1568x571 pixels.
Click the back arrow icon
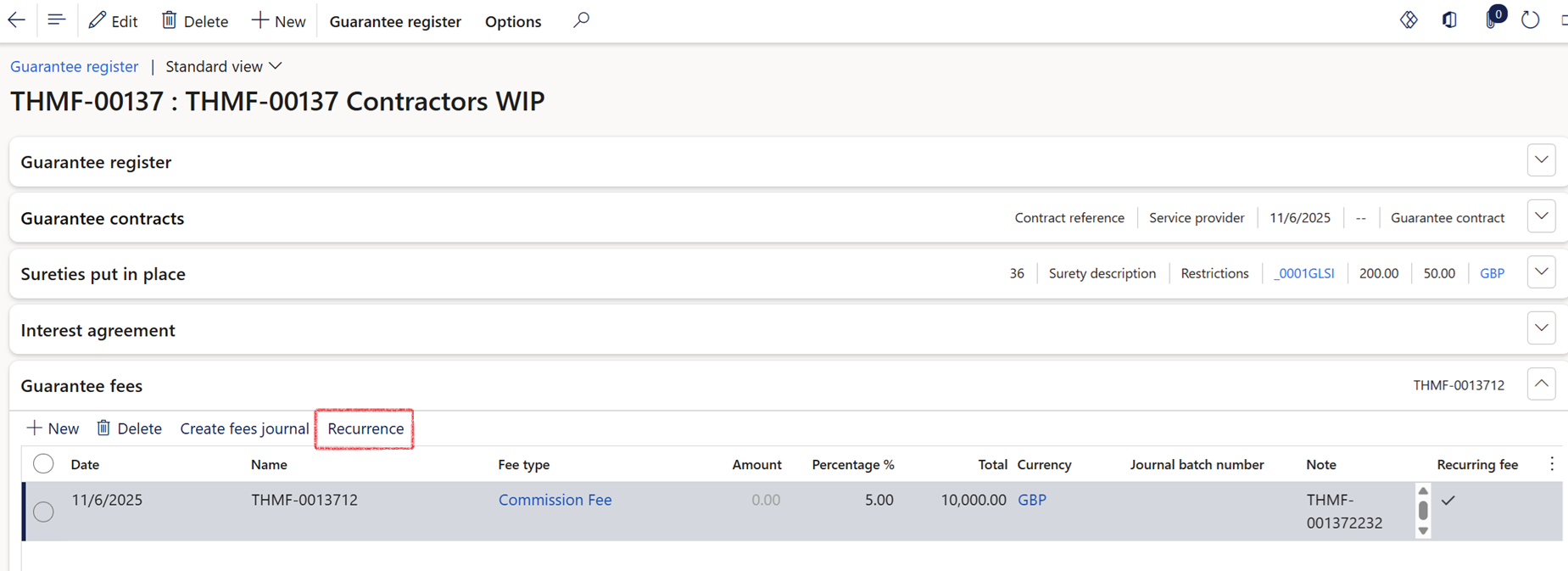coord(17,20)
